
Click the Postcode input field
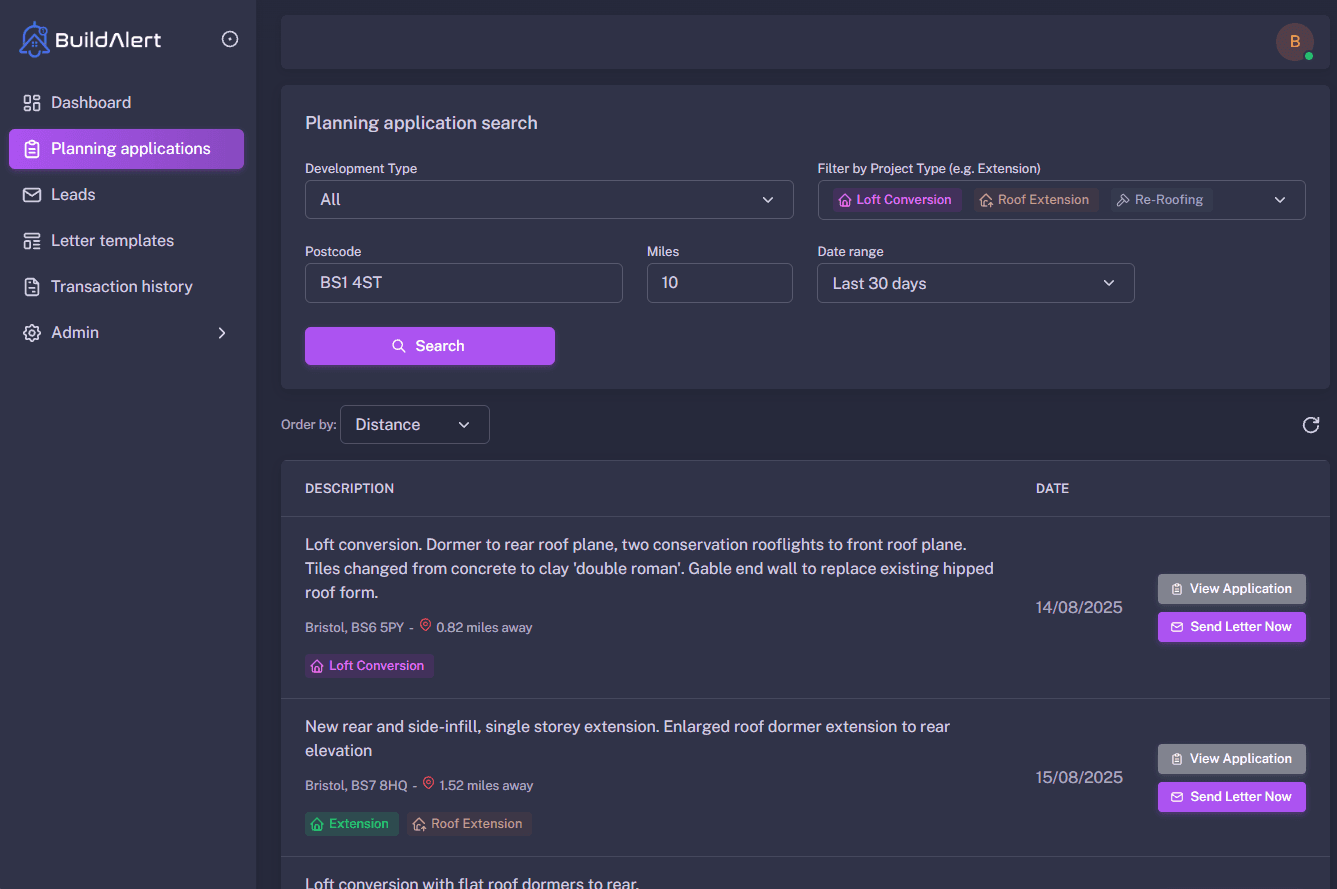coord(463,283)
